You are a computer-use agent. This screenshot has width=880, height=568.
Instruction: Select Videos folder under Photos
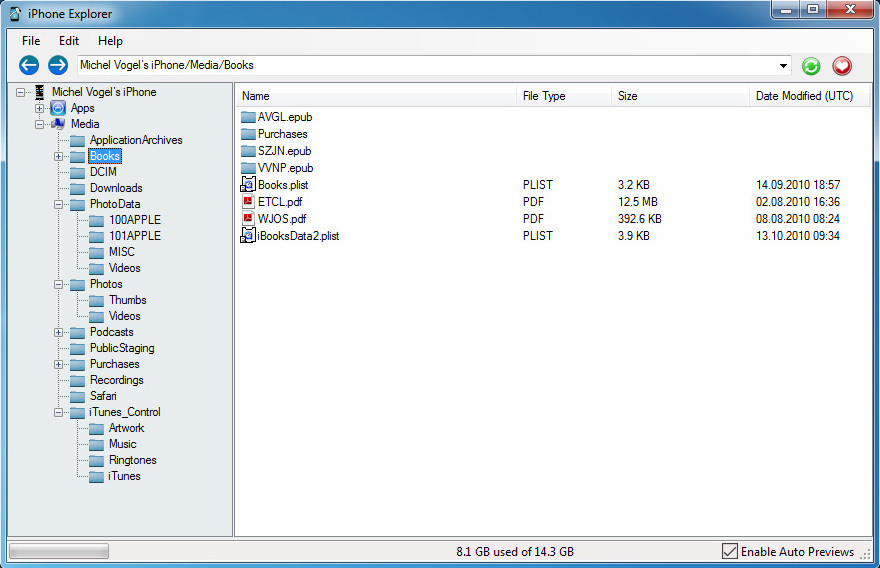pyautogui.click(x=124, y=317)
